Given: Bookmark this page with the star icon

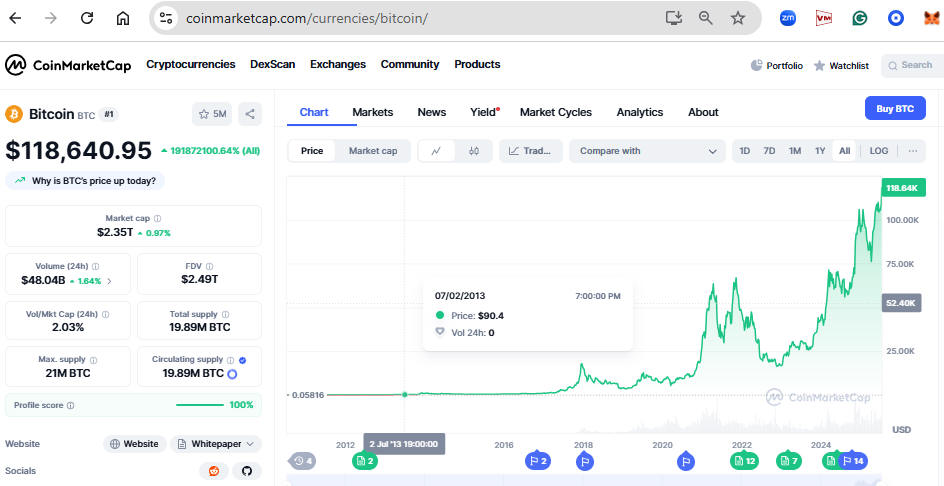Looking at the screenshot, I should [x=738, y=18].
